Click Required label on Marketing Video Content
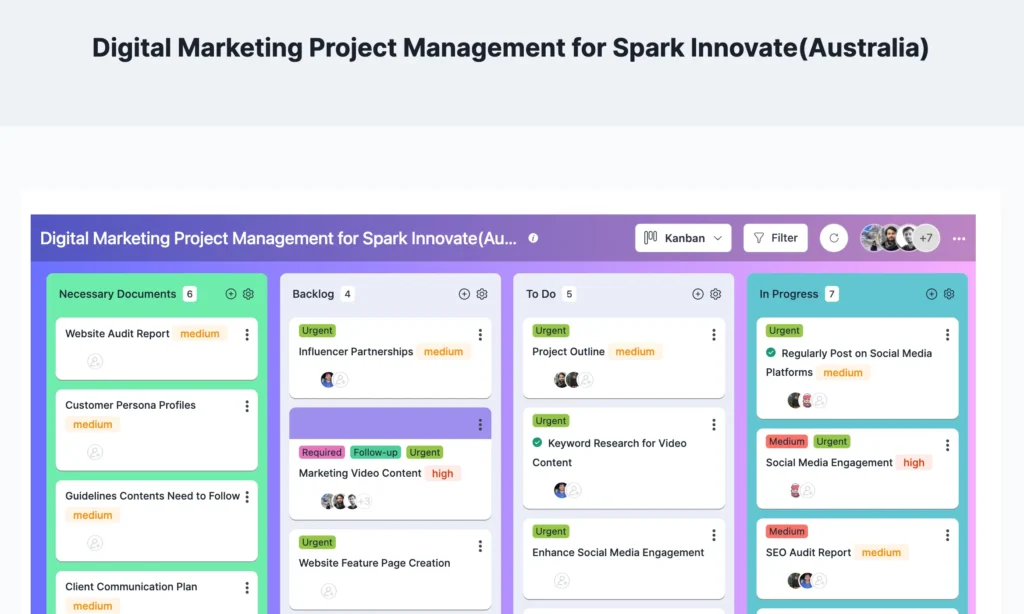Viewport: 1024px width, 614px height. pyautogui.click(x=321, y=452)
